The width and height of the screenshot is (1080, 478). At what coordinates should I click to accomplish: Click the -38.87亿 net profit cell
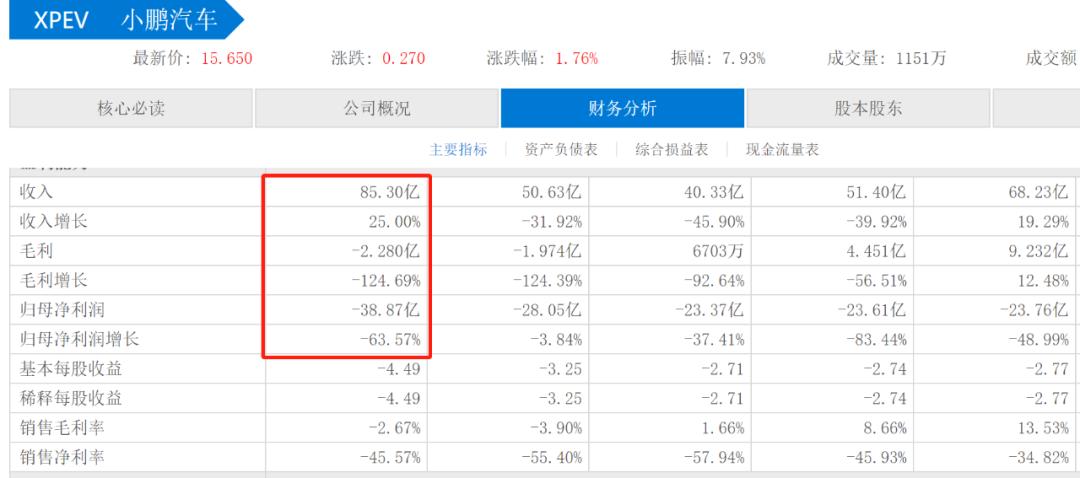[x=383, y=310]
